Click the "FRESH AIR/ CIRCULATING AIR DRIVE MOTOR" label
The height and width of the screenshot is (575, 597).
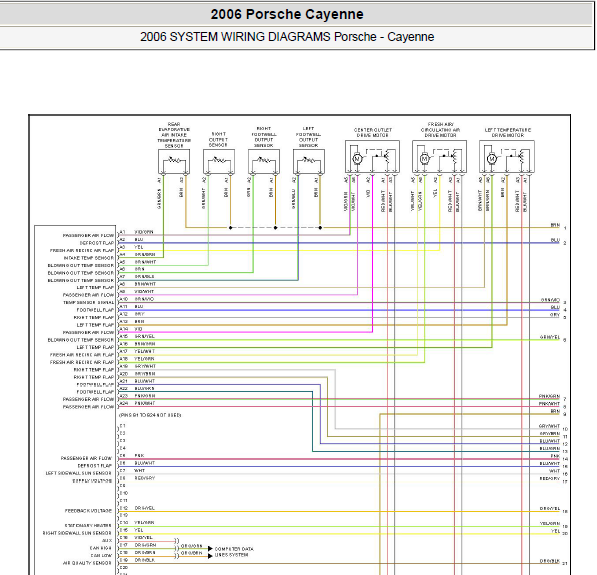tap(440, 130)
